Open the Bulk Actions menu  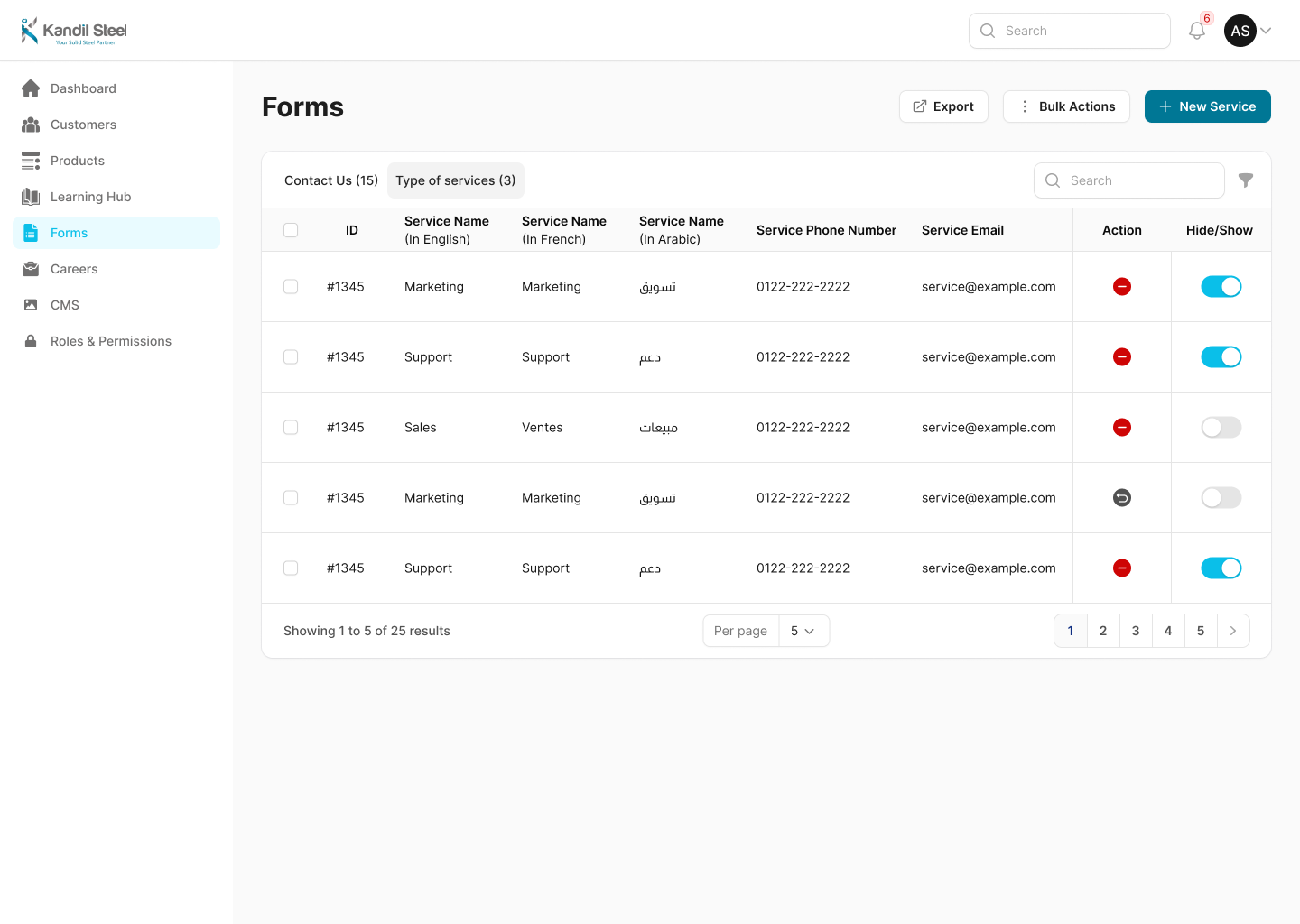[x=1066, y=106]
